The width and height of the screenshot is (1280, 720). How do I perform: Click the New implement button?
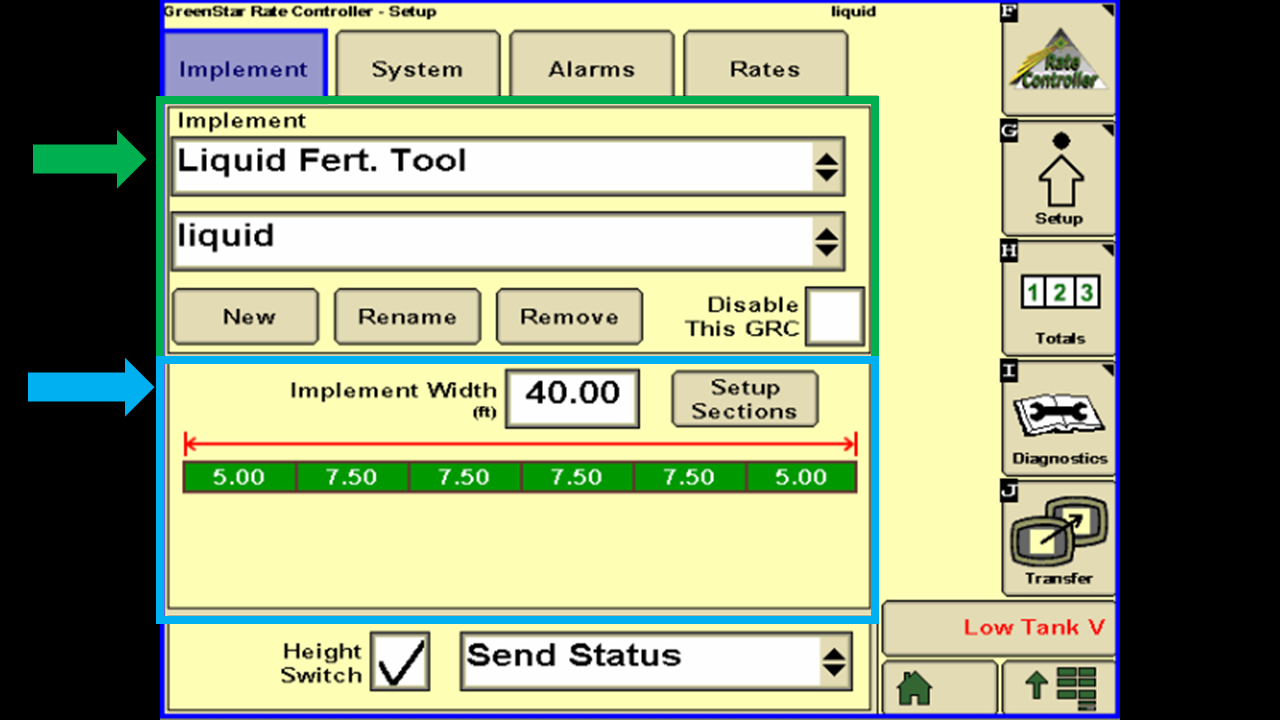pos(246,317)
